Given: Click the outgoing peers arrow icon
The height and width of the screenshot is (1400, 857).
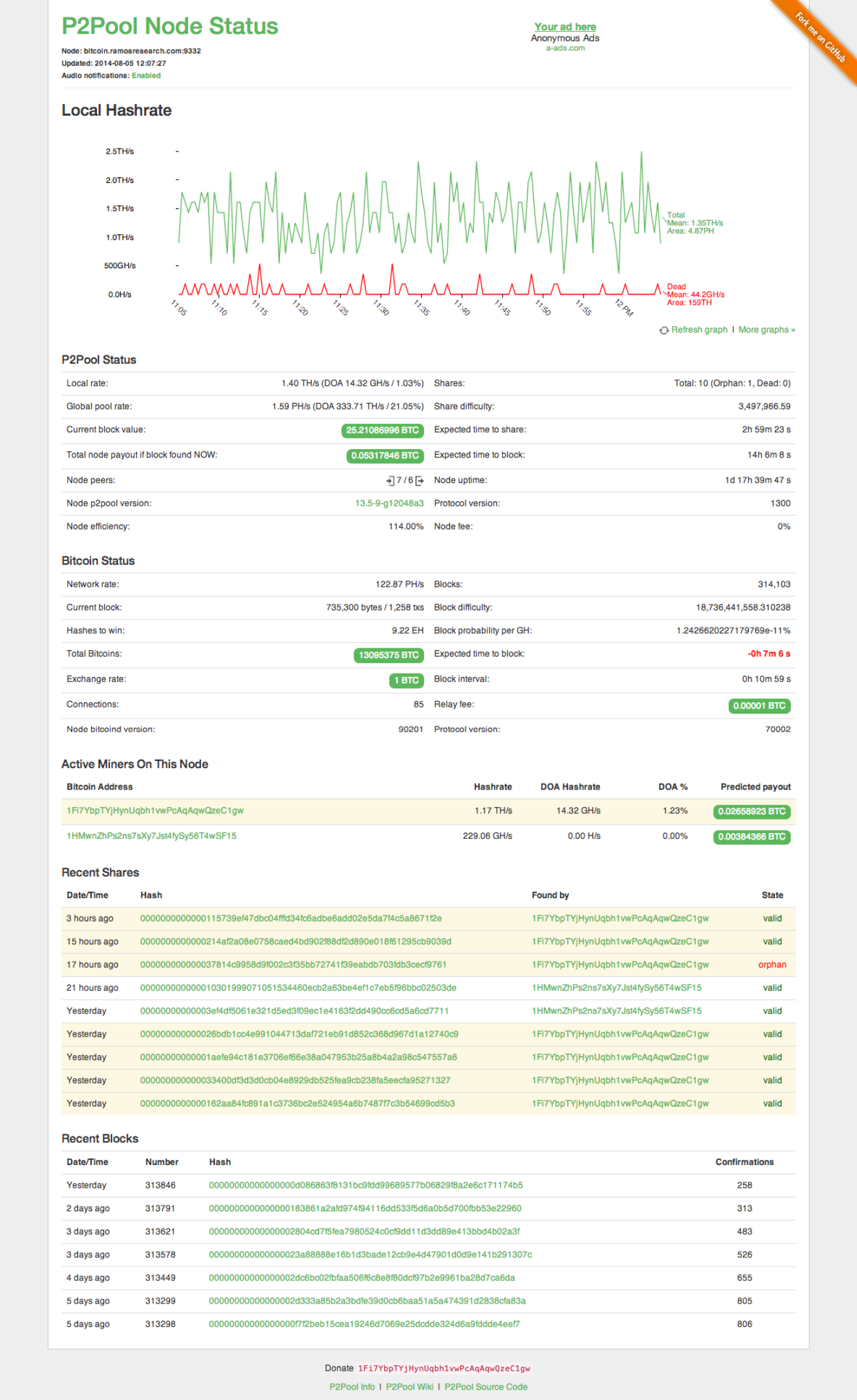Looking at the screenshot, I should 419,480.
